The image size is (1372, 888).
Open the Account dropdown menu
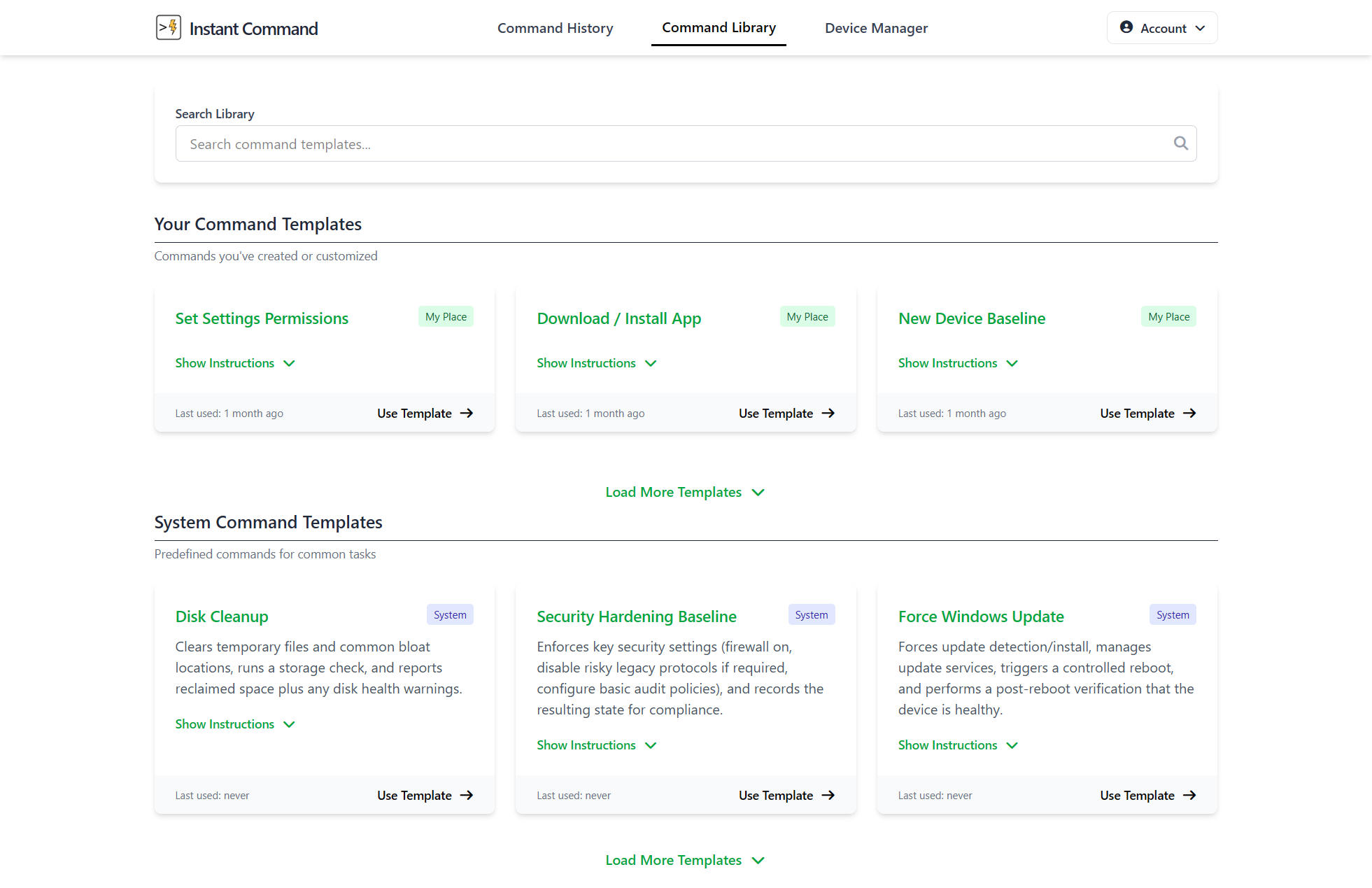click(1161, 27)
